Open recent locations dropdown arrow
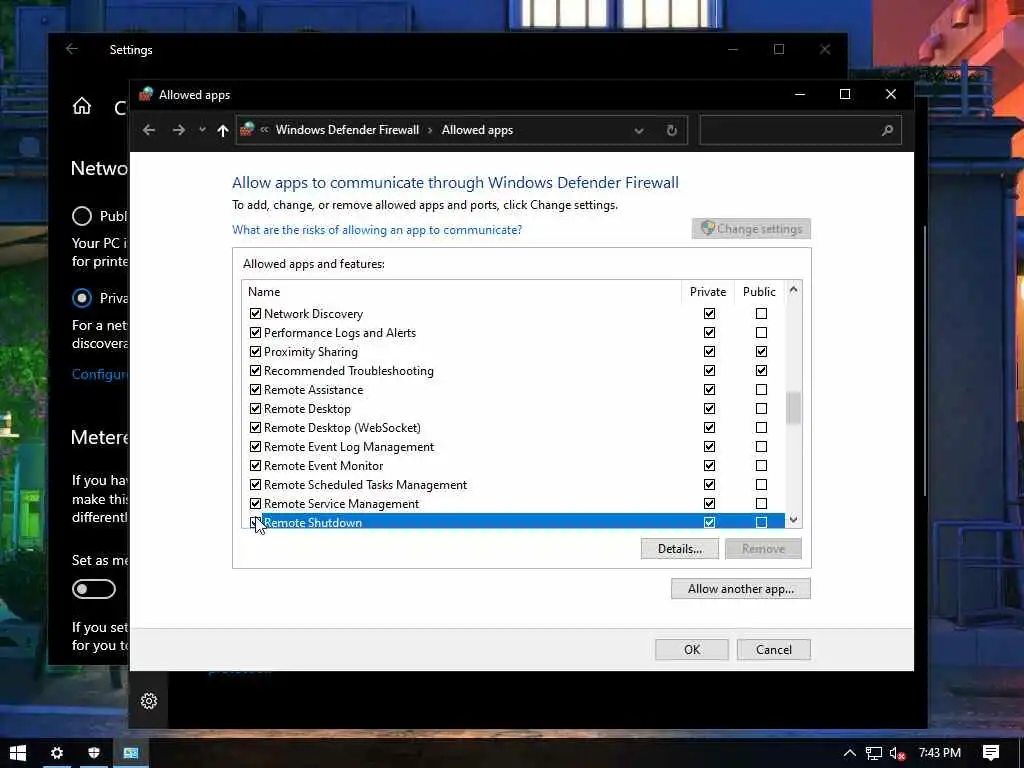 202,130
